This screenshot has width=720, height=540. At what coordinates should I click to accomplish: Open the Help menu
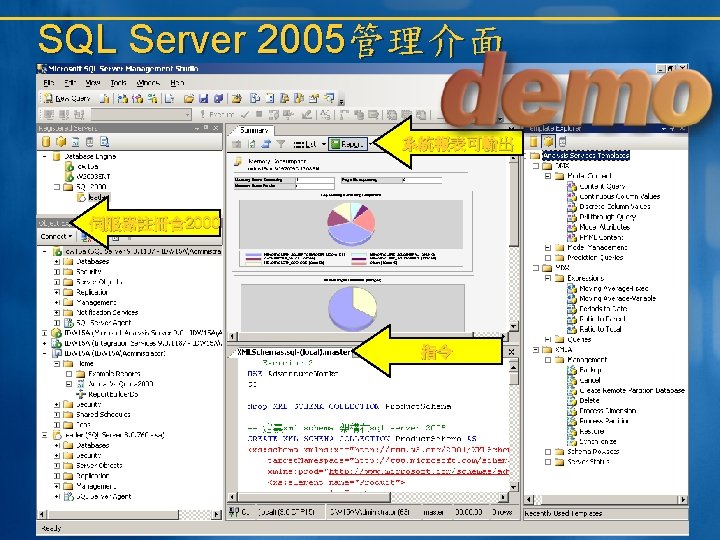click(177, 83)
